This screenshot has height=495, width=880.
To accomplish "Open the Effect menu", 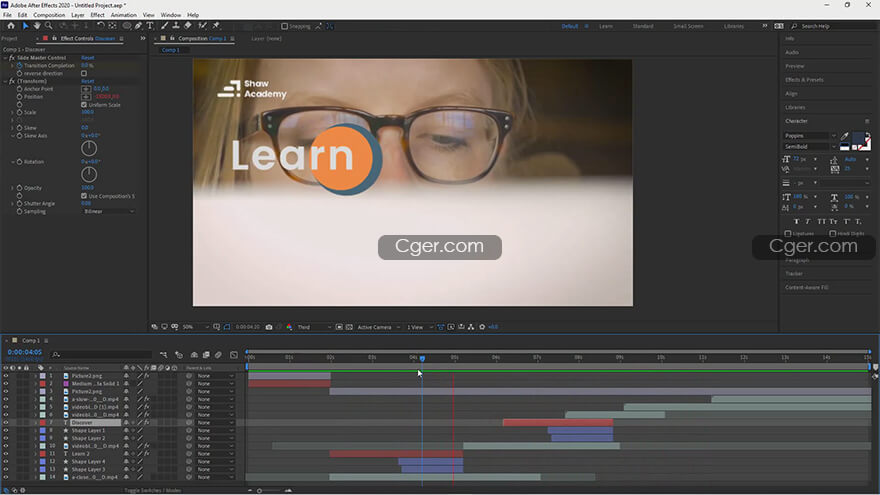I will [98, 15].
